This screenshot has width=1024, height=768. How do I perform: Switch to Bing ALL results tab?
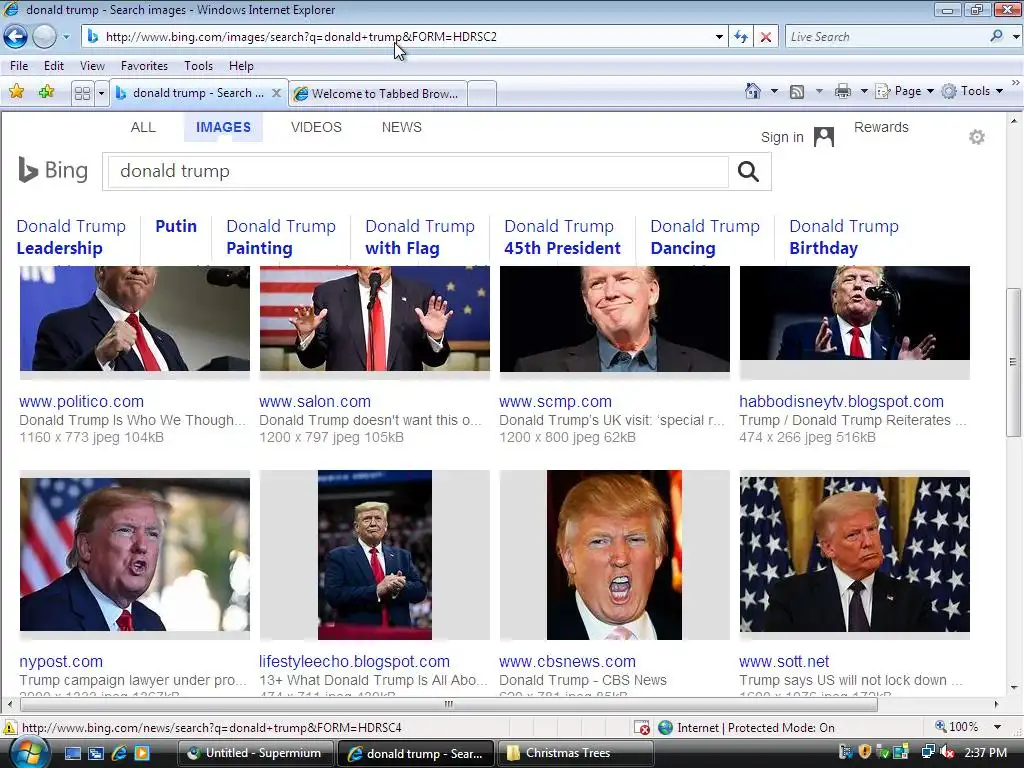pyautogui.click(x=143, y=127)
